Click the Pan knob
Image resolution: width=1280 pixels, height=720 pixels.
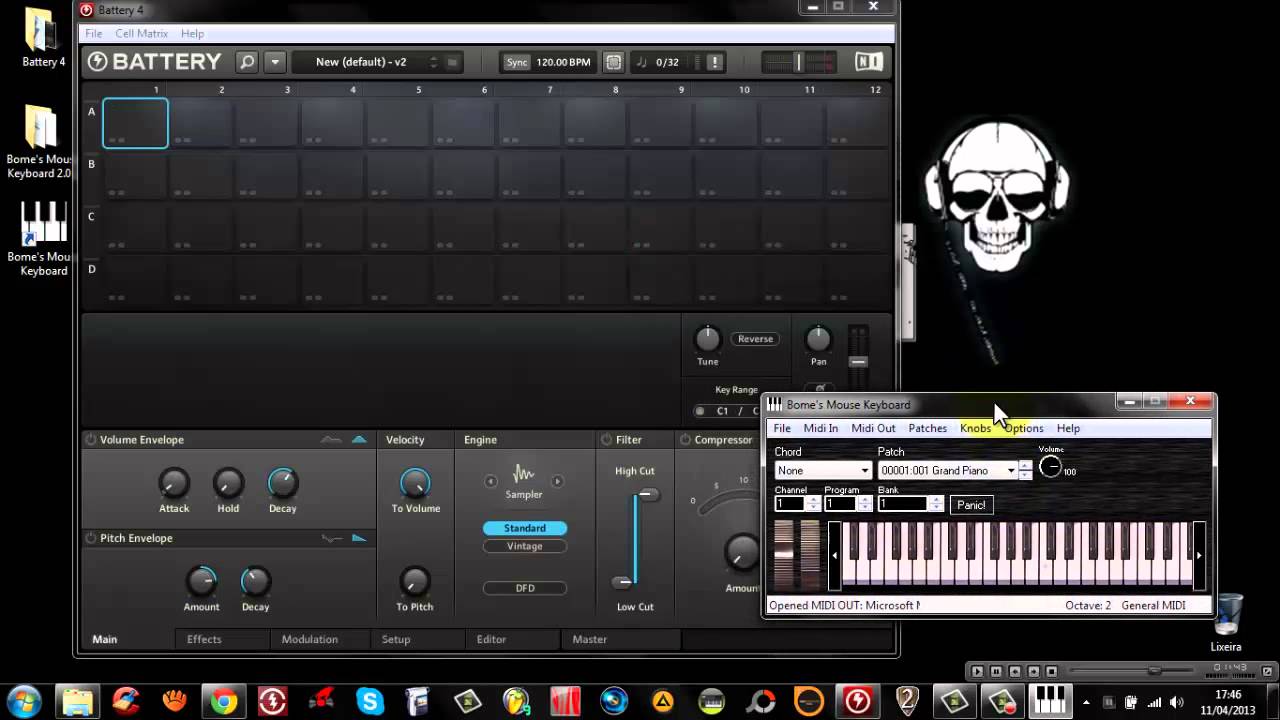coord(818,338)
